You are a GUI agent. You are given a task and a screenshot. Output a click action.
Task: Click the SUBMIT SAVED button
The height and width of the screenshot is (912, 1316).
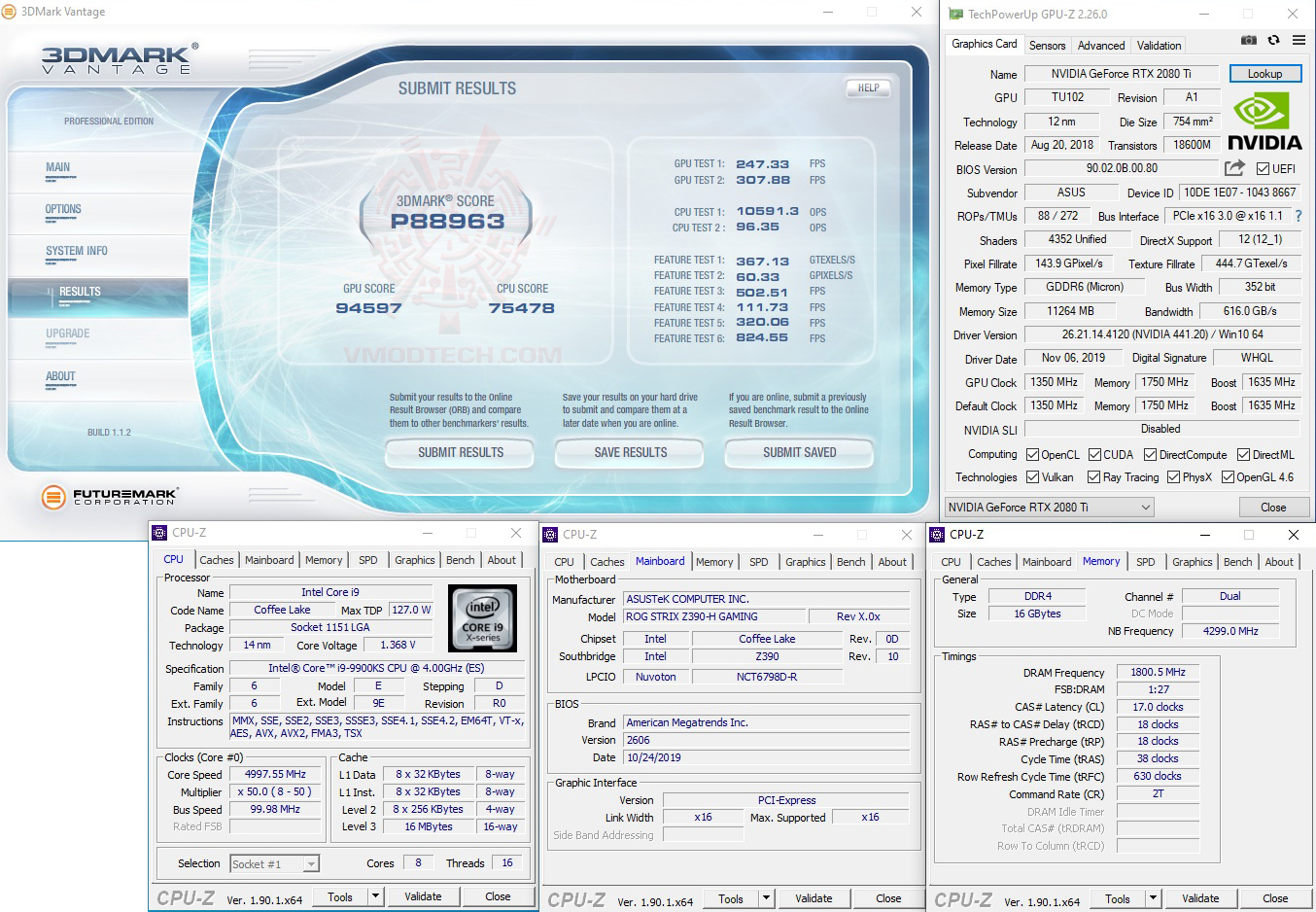tap(799, 453)
